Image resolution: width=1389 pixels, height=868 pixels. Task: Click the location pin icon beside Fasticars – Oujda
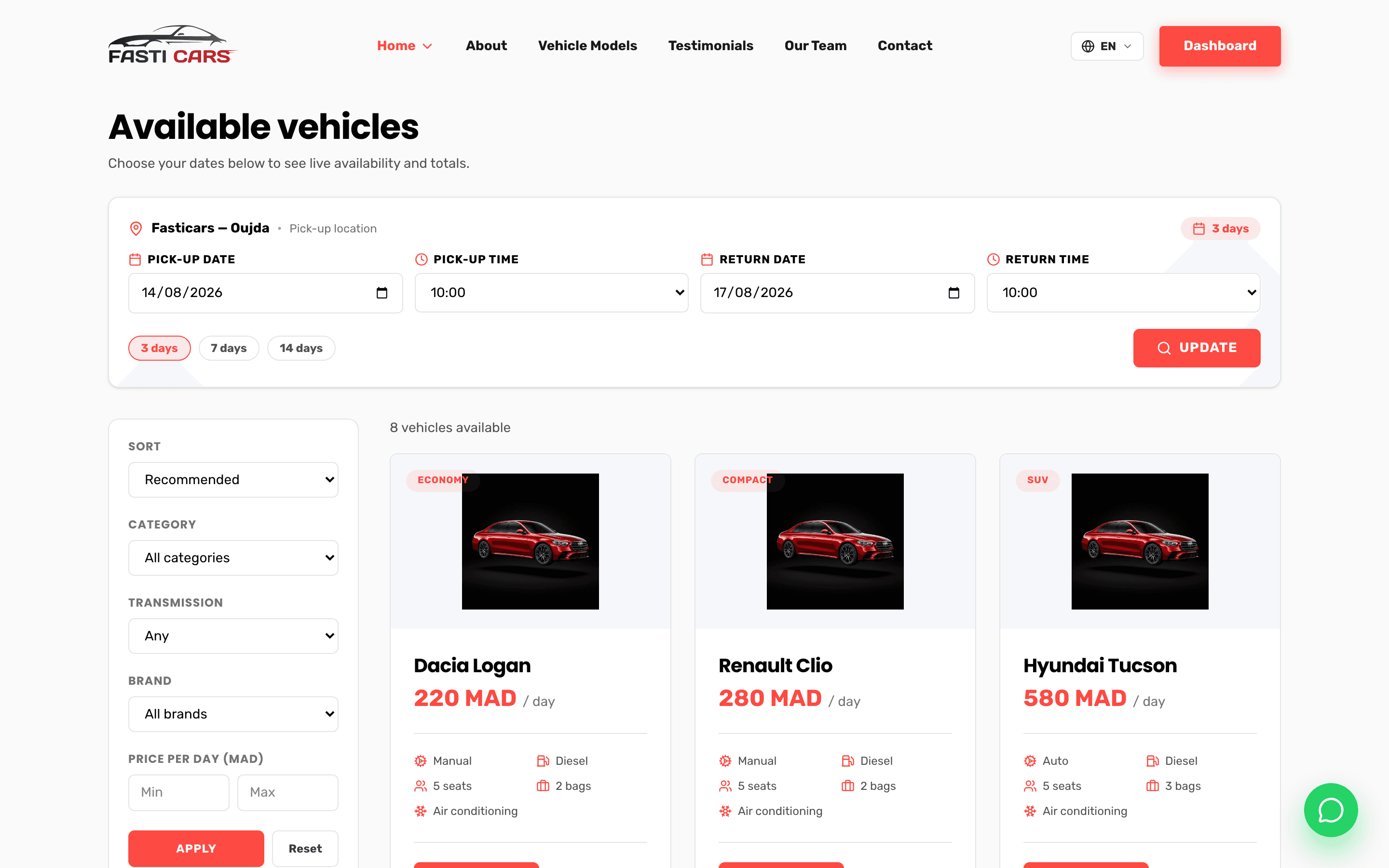136,229
